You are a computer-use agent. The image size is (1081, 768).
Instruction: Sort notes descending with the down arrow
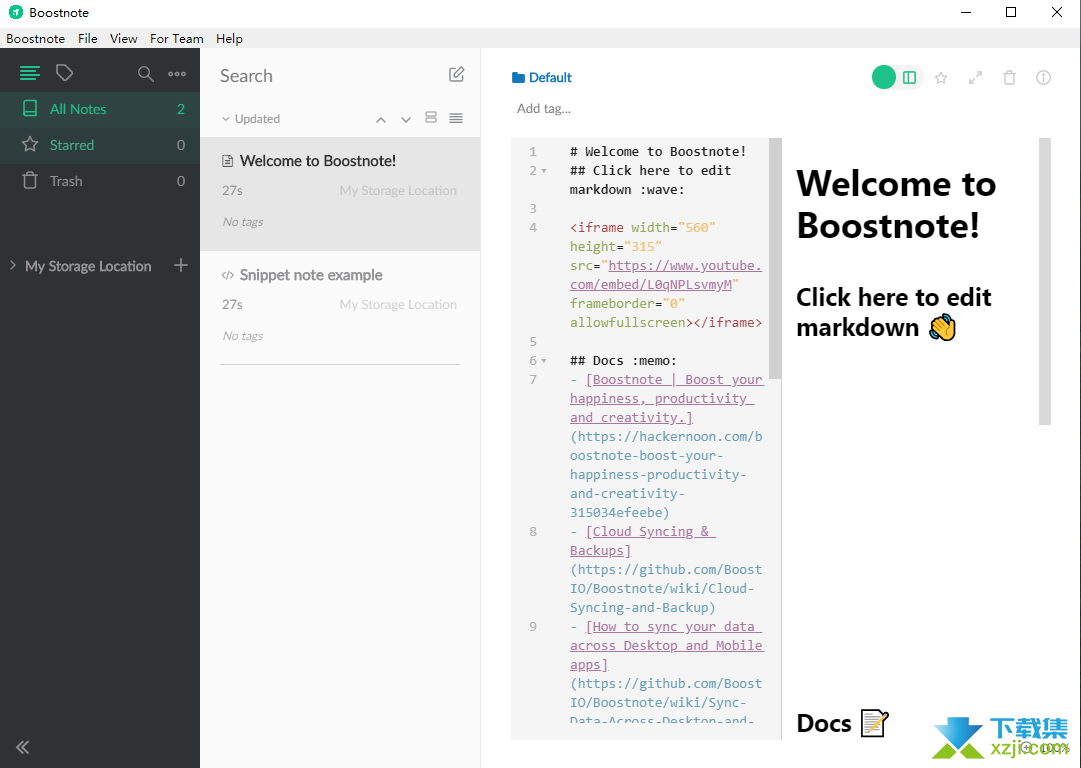(406, 119)
